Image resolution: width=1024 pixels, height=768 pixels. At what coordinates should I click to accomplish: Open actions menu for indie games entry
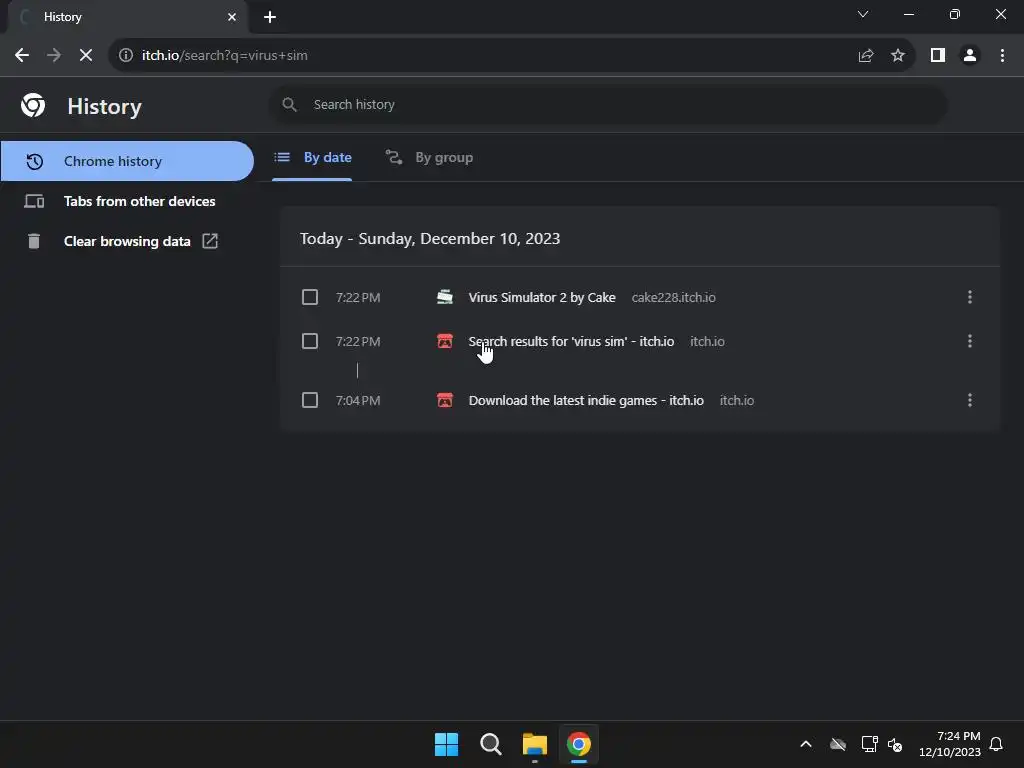(970, 400)
